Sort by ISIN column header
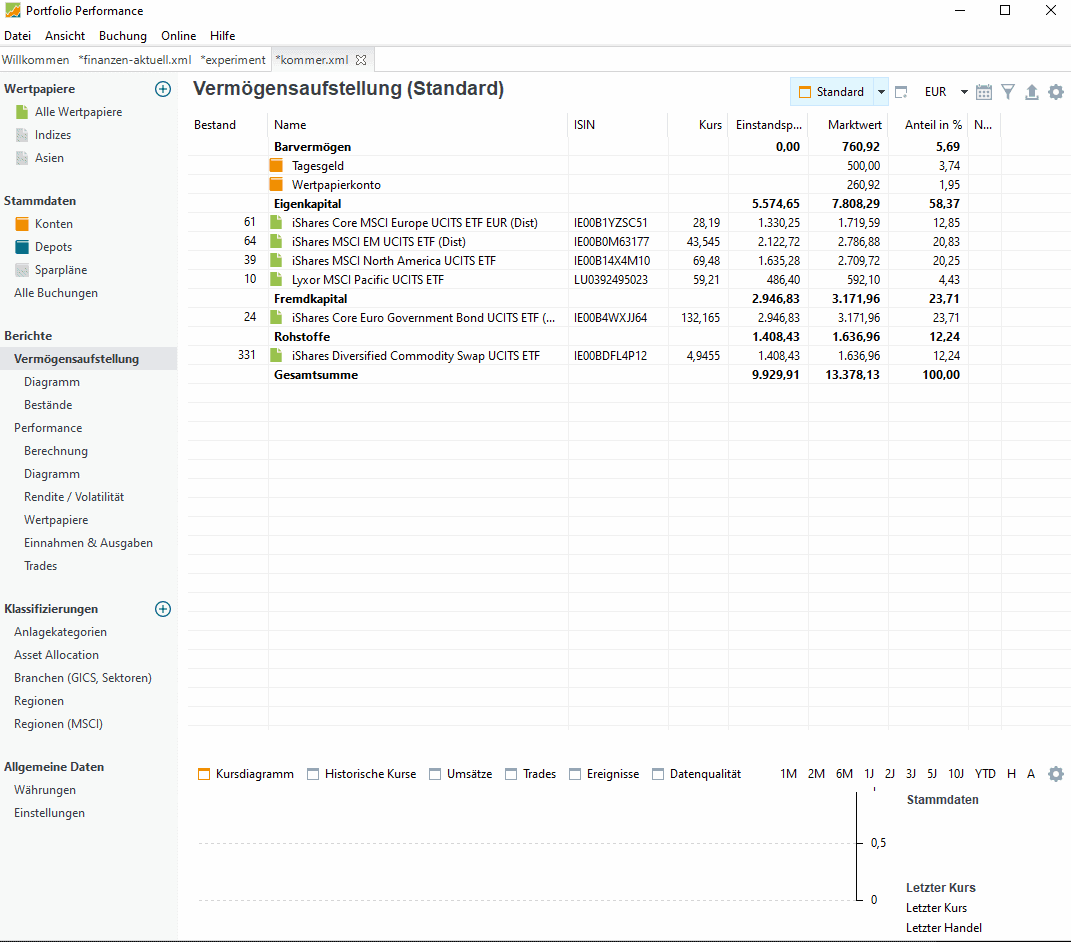1071x942 pixels. [618, 125]
